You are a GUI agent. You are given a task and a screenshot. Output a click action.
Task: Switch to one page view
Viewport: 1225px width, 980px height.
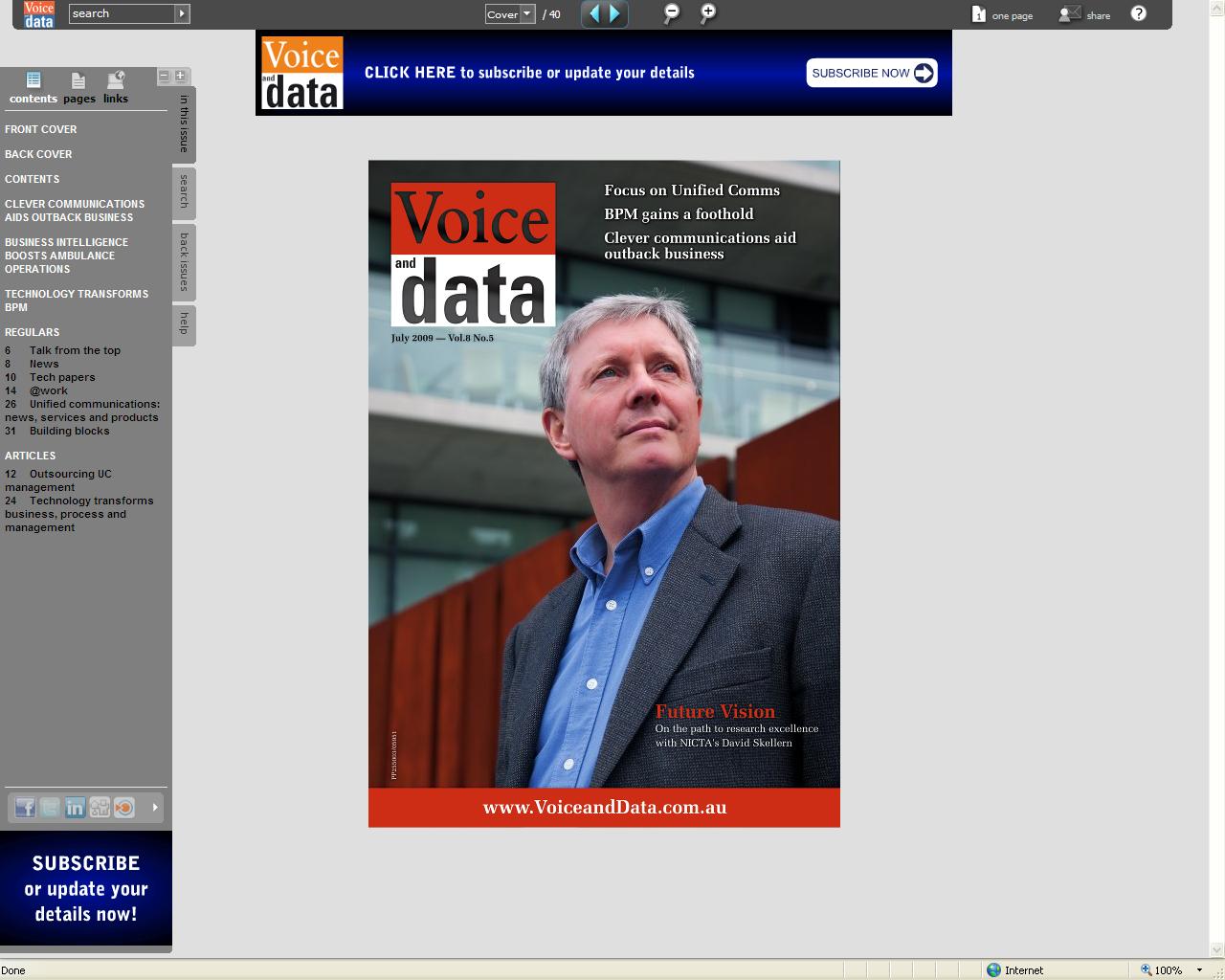tap(1002, 14)
